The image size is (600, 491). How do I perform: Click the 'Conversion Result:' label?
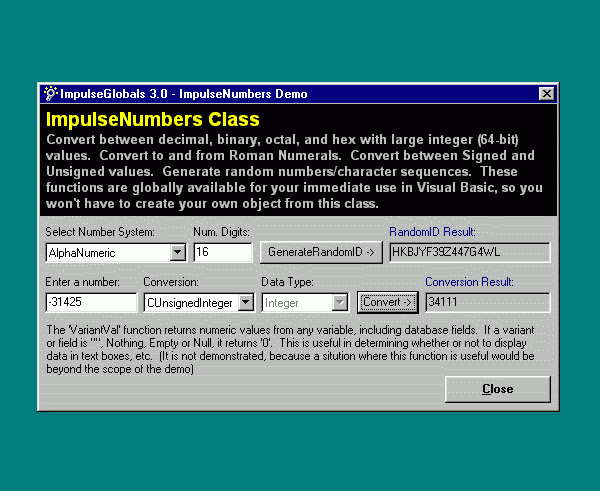pos(470,282)
